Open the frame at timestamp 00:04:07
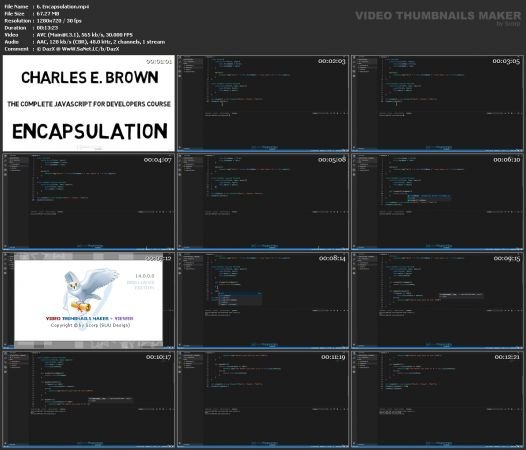Screen dimensions: 526x450 click(x=89, y=202)
